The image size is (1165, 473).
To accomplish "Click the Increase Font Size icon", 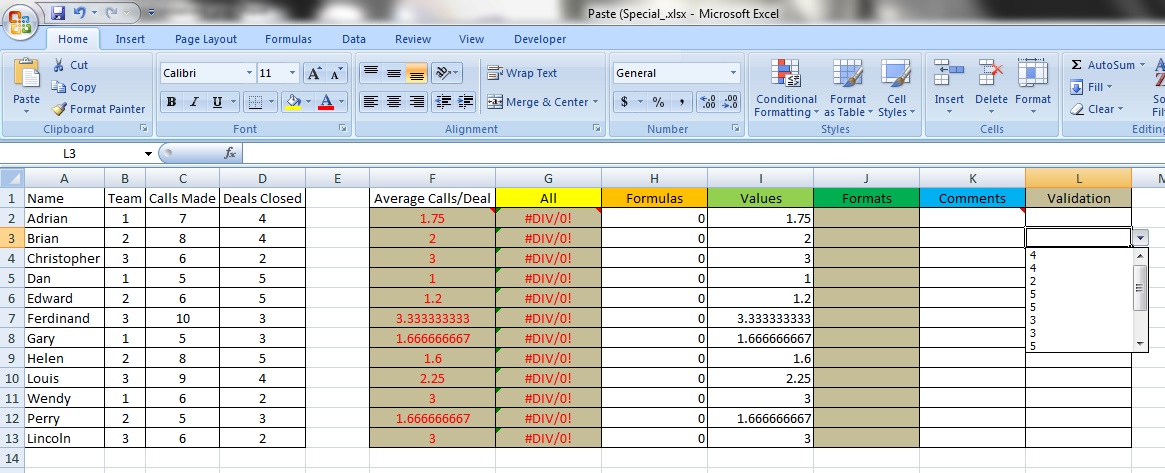I will pyautogui.click(x=314, y=74).
